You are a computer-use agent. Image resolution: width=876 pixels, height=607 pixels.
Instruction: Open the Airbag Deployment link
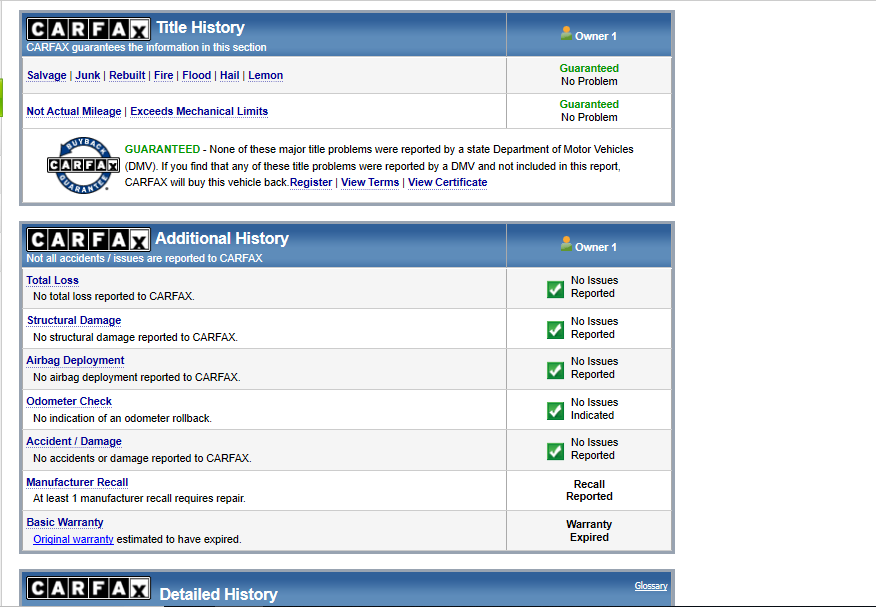[x=75, y=361]
